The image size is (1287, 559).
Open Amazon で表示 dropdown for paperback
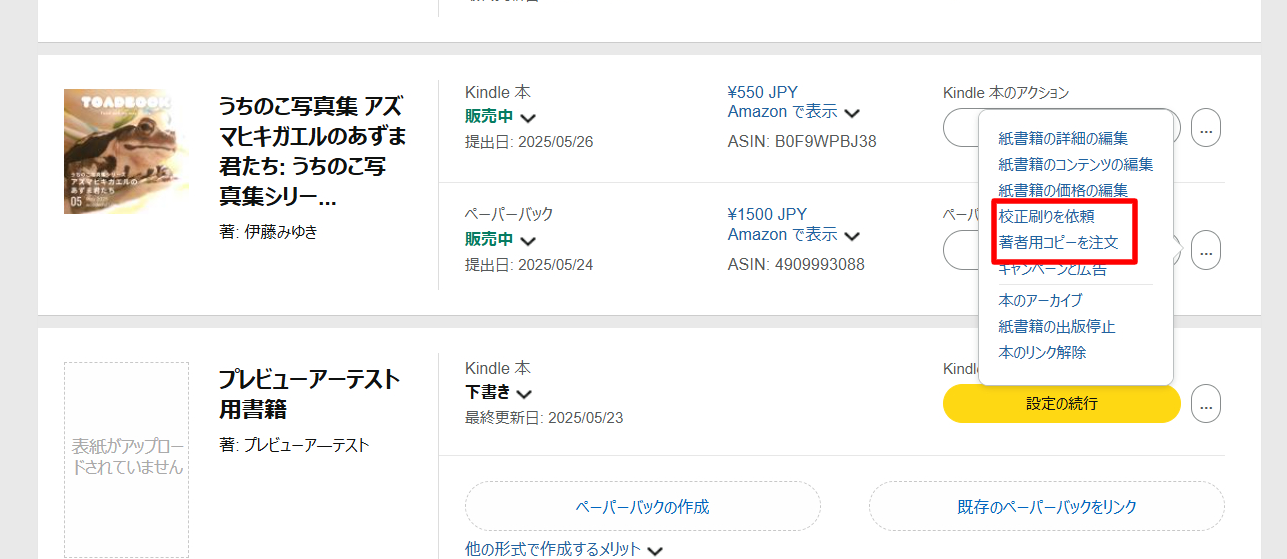point(851,235)
